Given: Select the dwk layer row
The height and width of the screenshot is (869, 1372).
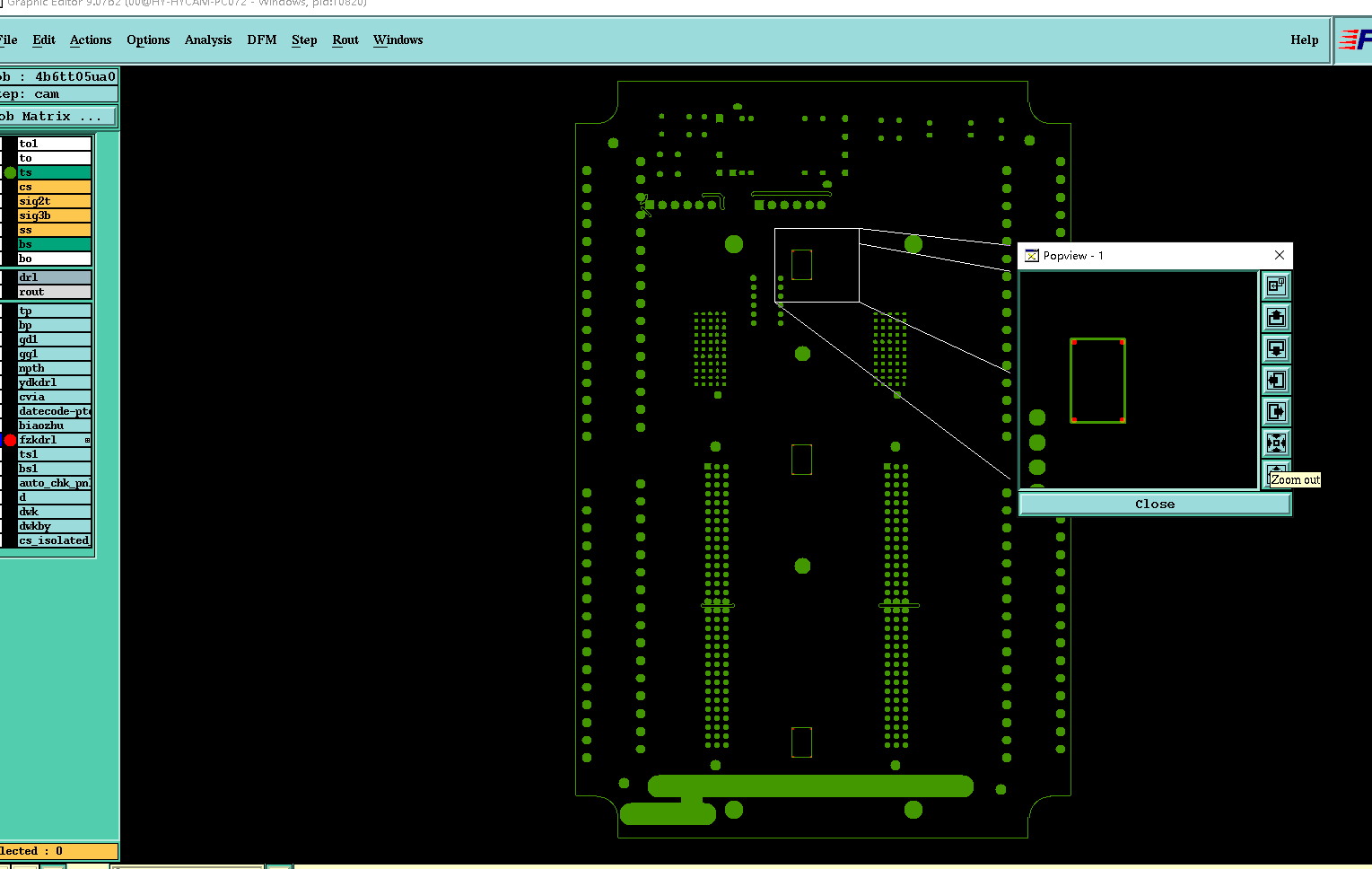Looking at the screenshot, I should point(55,512).
